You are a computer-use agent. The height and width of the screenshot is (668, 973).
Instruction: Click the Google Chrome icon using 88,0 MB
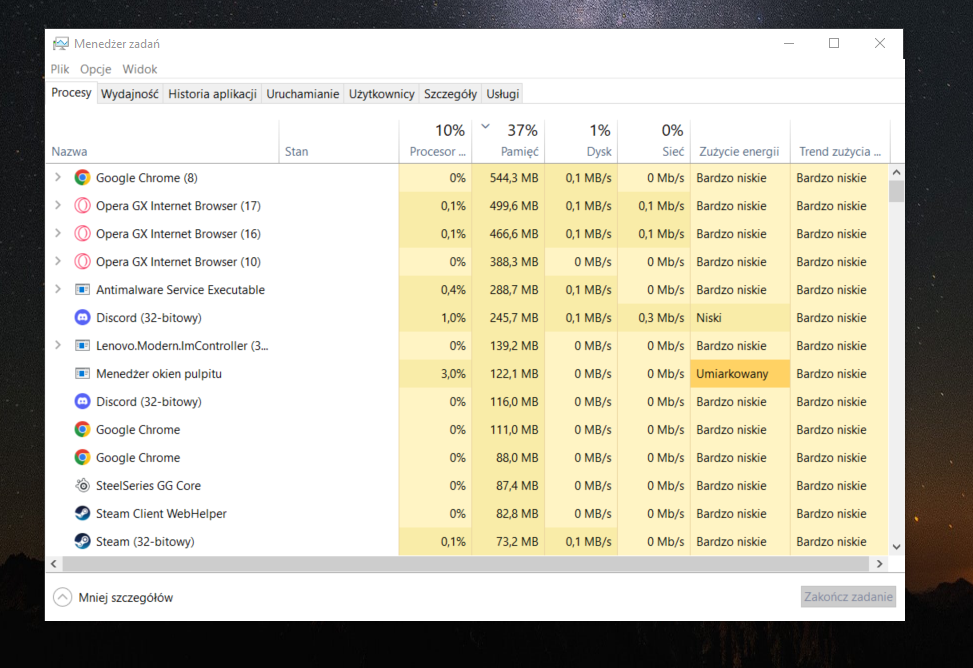(82, 457)
